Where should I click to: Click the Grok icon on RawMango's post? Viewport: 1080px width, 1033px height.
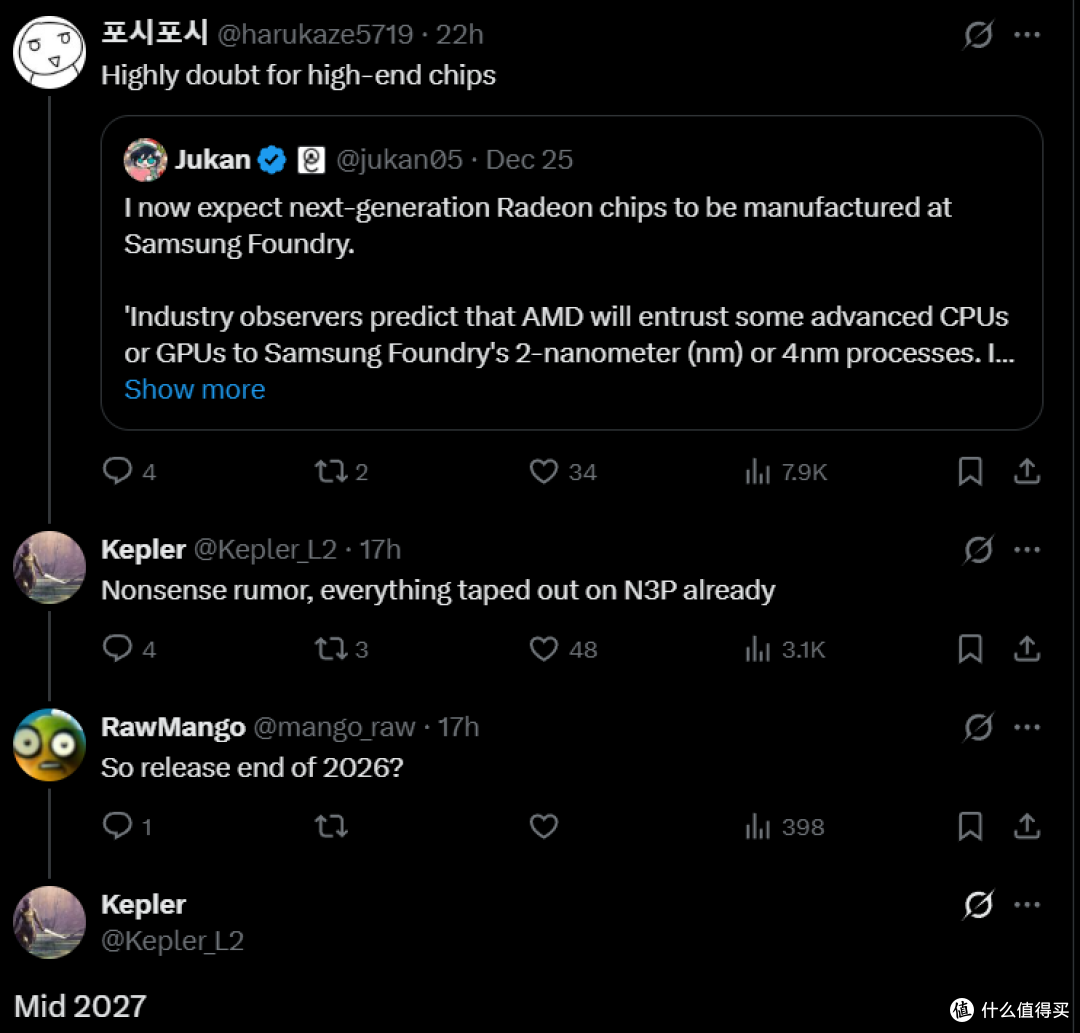(978, 727)
